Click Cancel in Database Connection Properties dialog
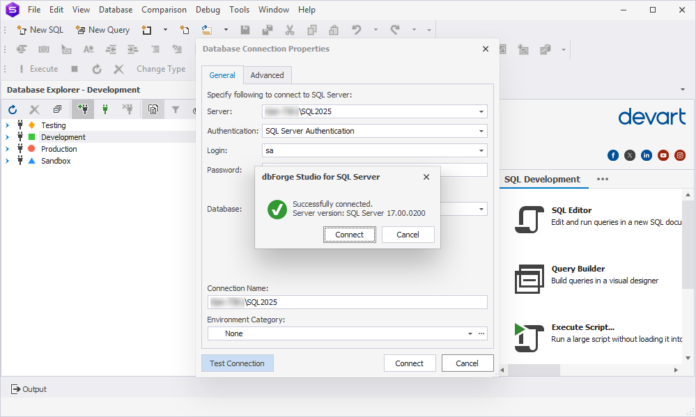The width and height of the screenshot is (696, 417). 467,363
